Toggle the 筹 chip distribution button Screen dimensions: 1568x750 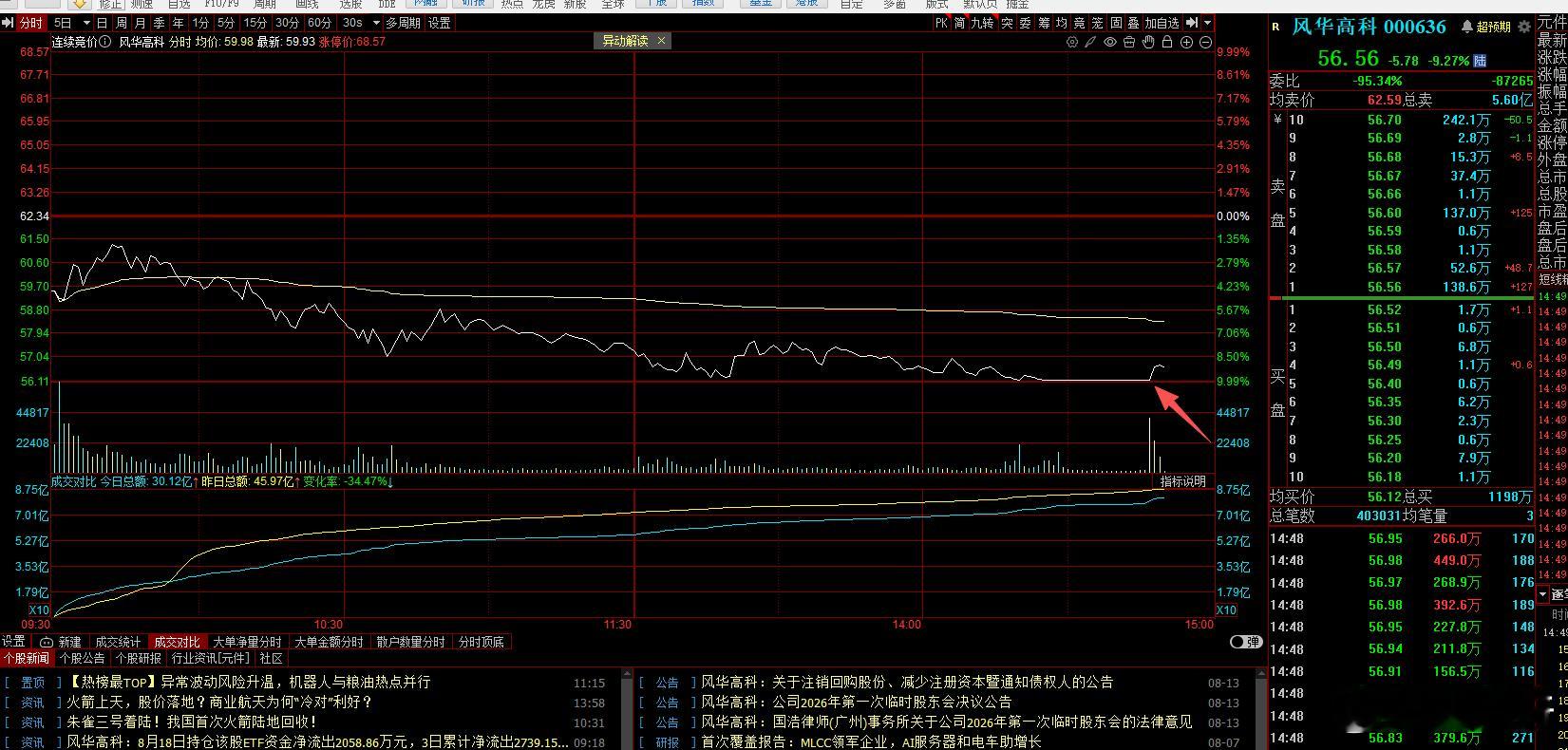(x=1044, y=23)
